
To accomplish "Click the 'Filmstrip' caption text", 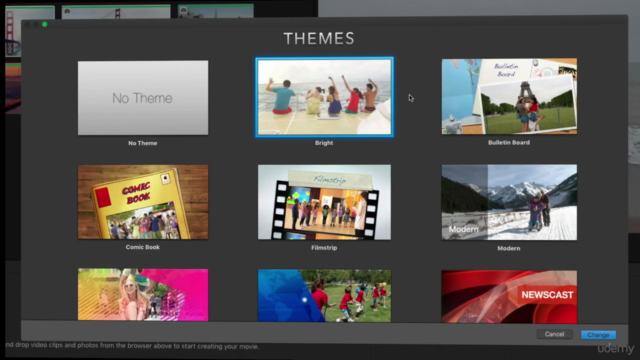I will 324,248.
